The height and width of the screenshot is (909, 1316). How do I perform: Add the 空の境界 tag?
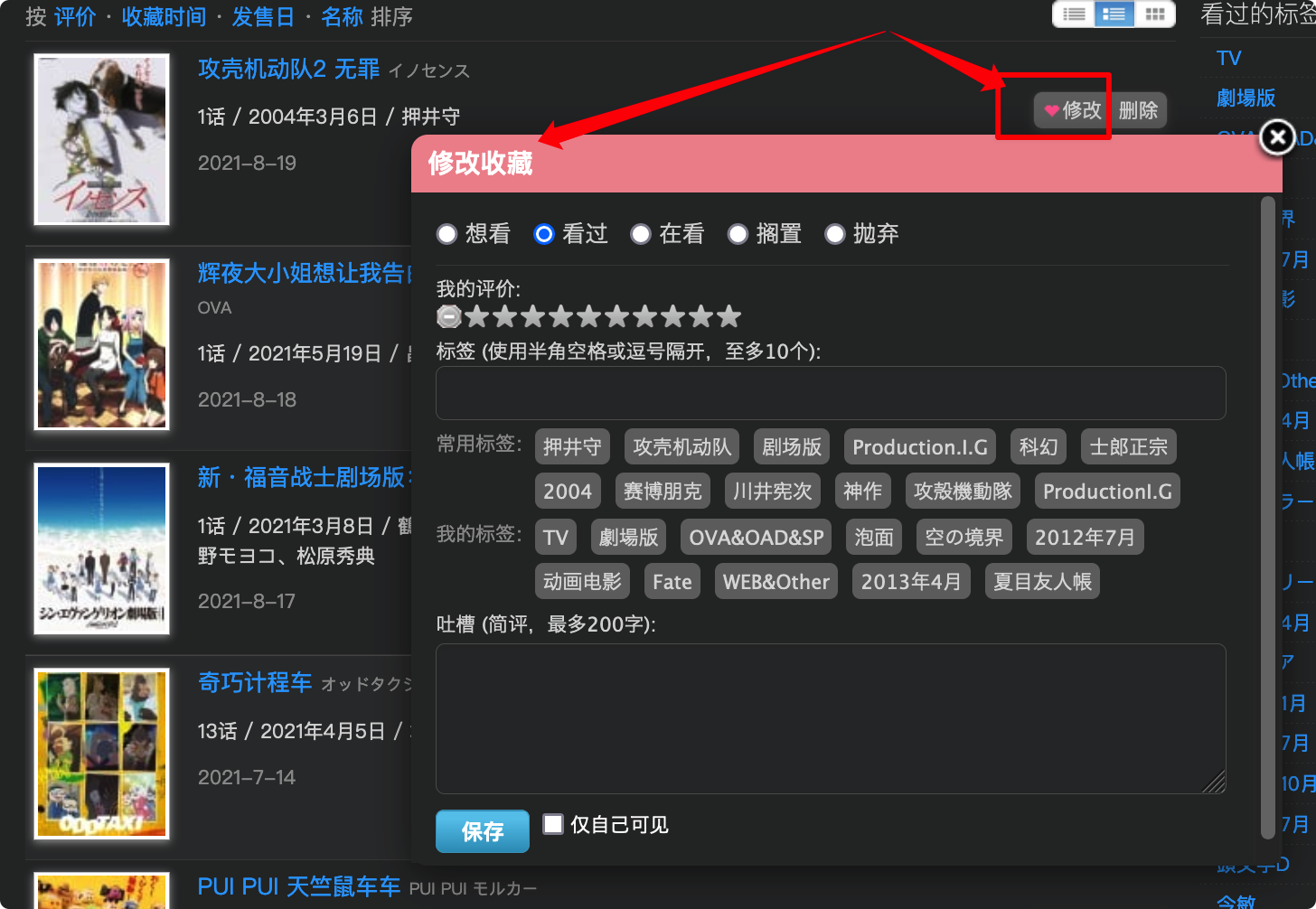coord(964,538)
